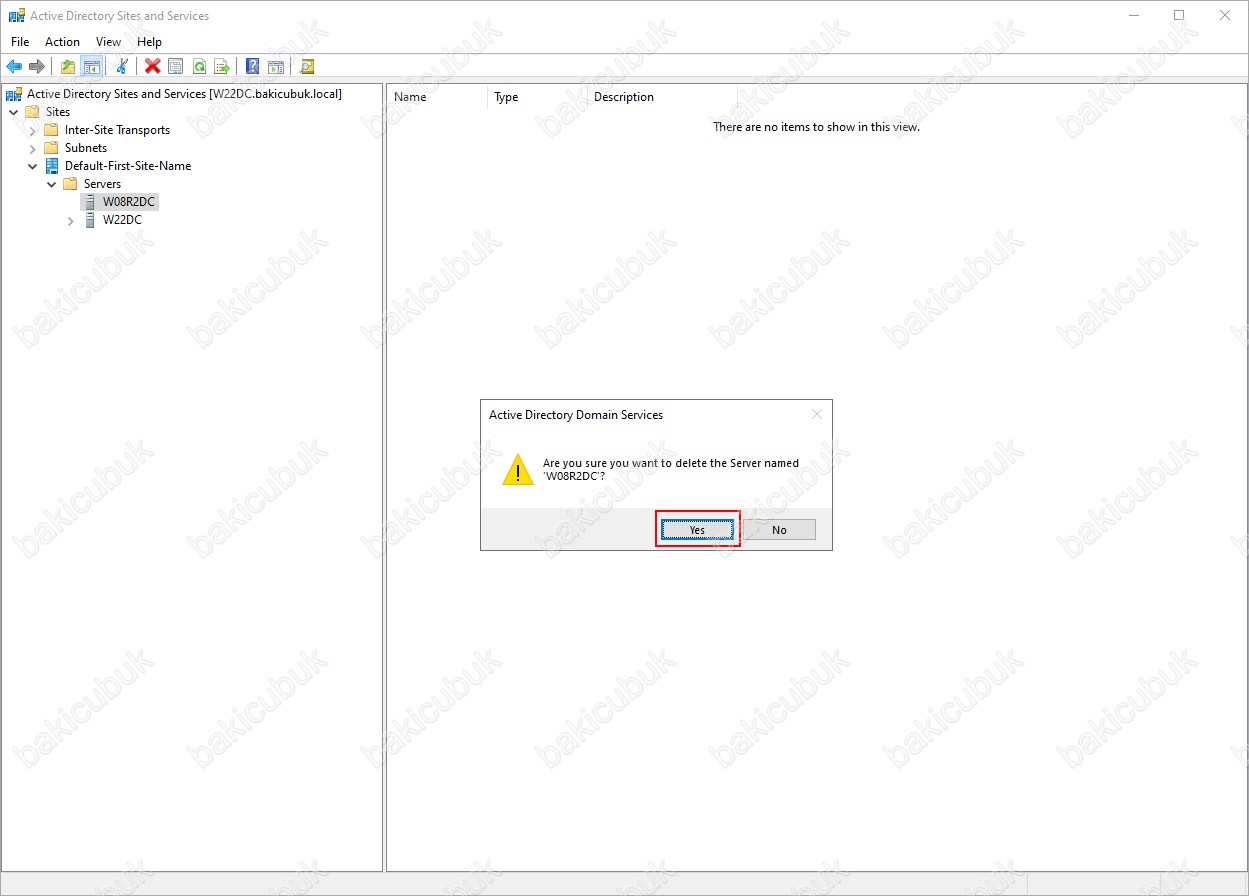Viewport: 1249px width, 896px height.
Task: Maximize the Sites and Services window
Action: pyautogui.click(x=1179, y=15)
